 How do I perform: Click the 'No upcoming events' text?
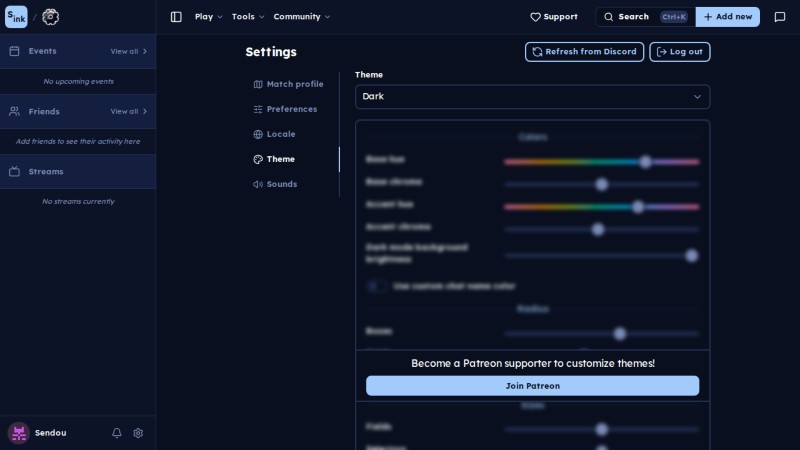[78, 81]
